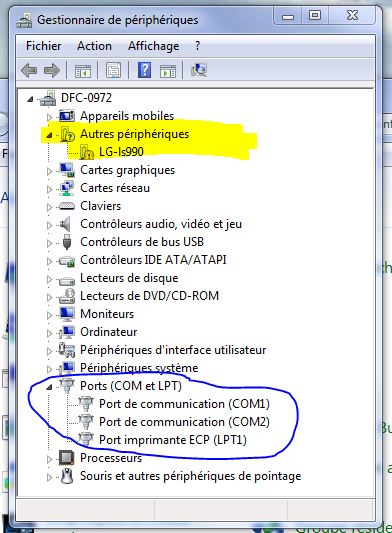Click the Lecteurs de disque icon

pyautogui.click(x=67, y=280)
